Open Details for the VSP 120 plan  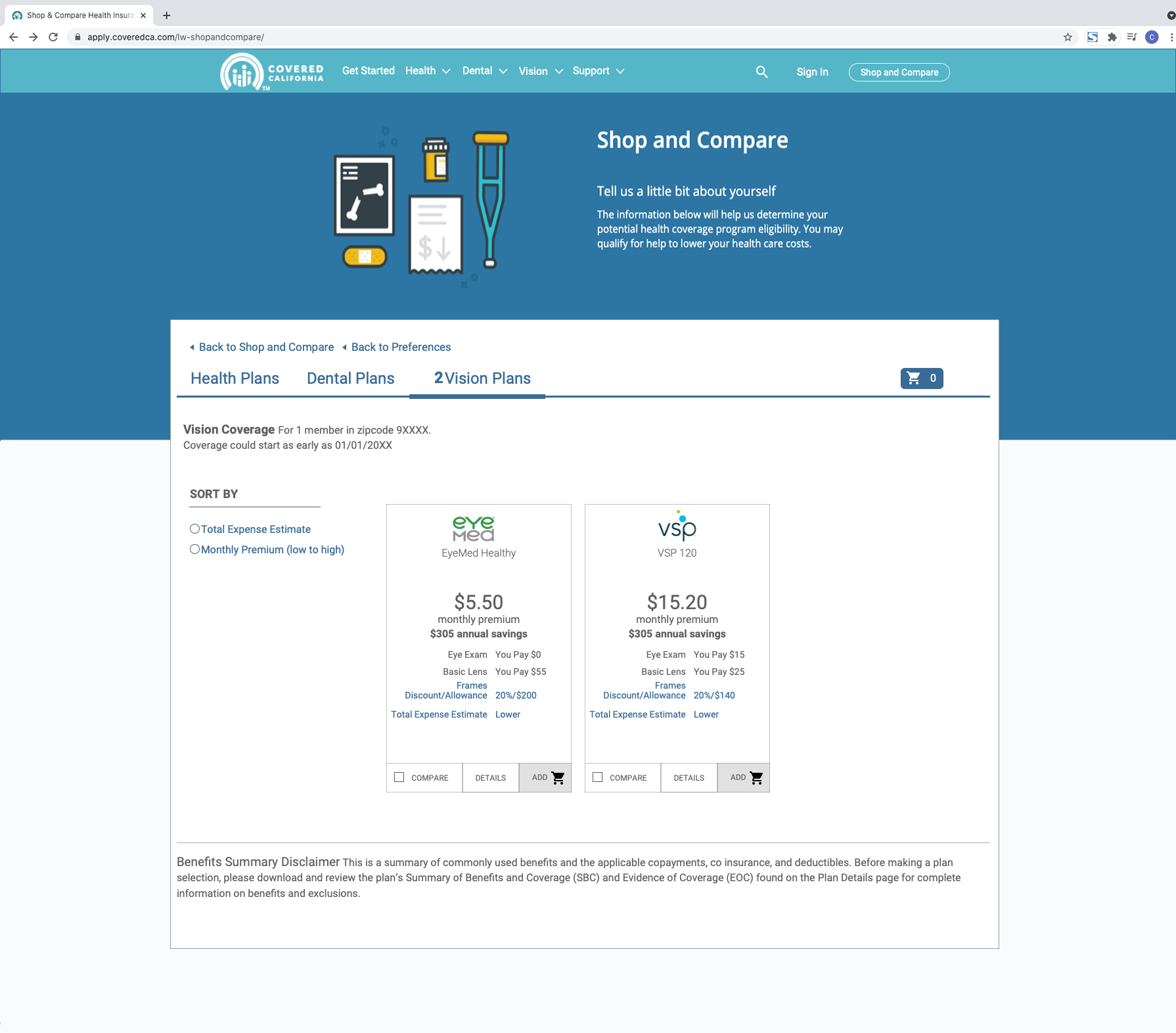coord(688,777)
